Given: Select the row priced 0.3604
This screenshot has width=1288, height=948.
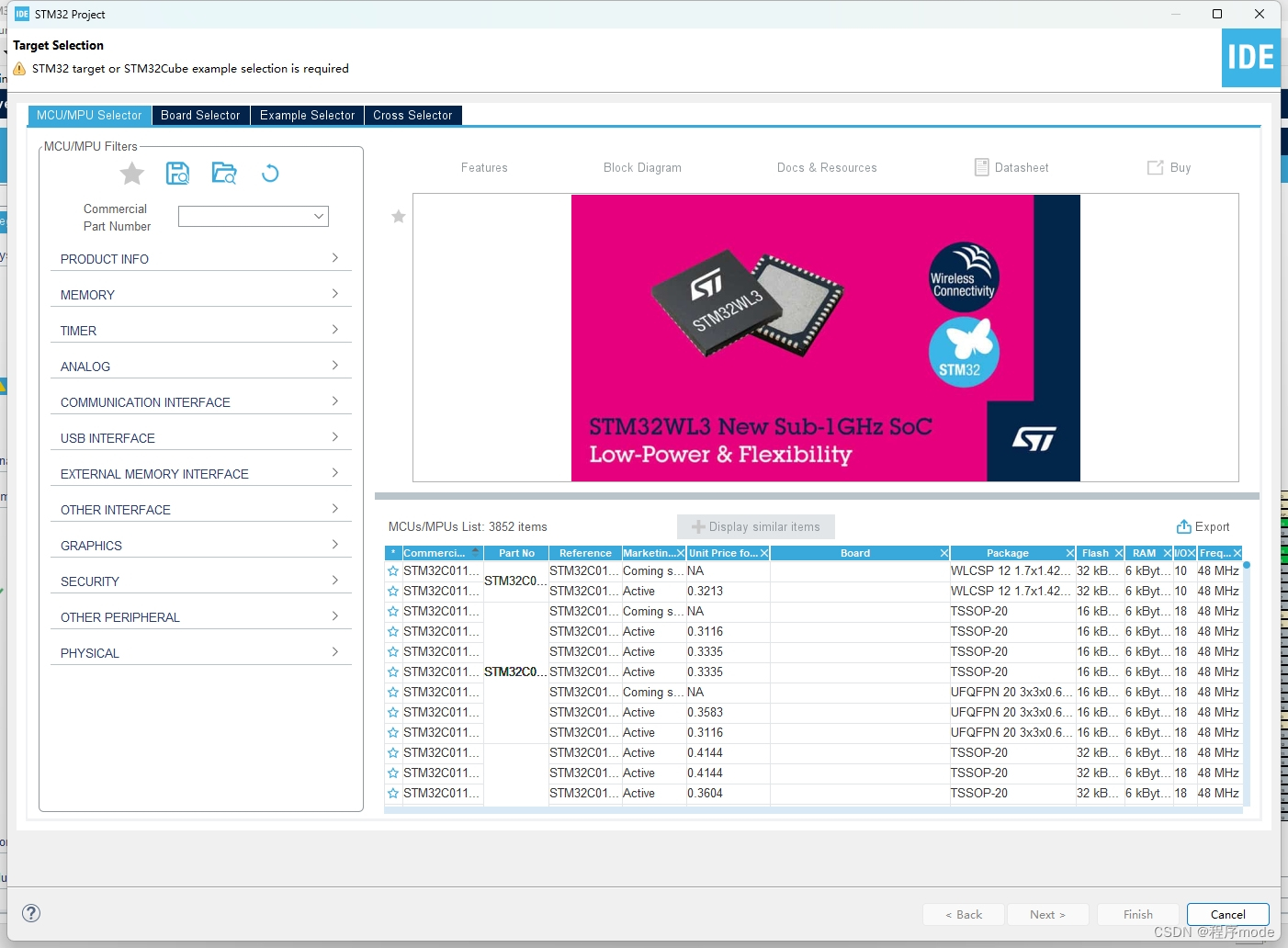Looking at the screenshot, I should [813, 794].
